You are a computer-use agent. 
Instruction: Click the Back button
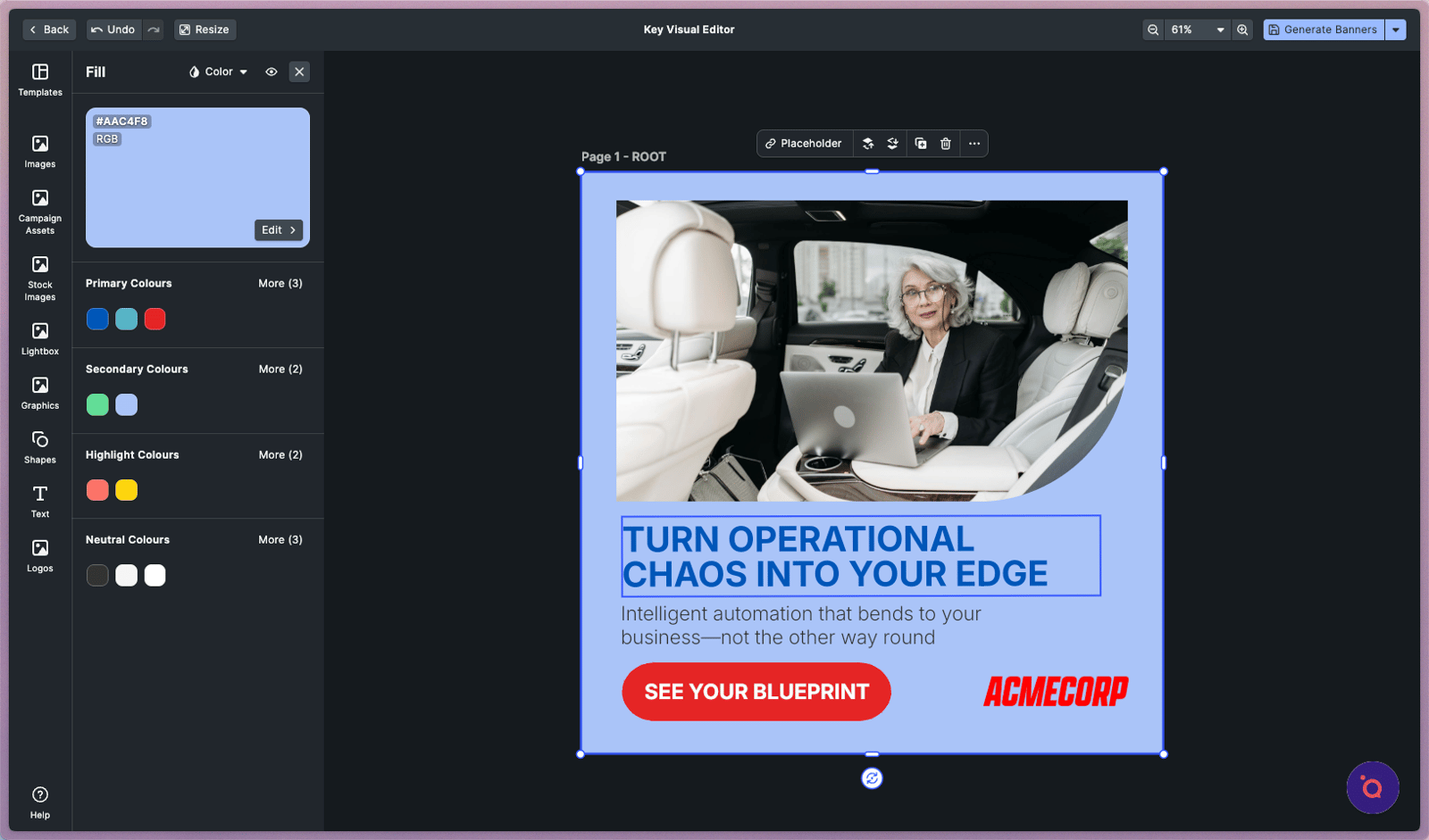49,29
